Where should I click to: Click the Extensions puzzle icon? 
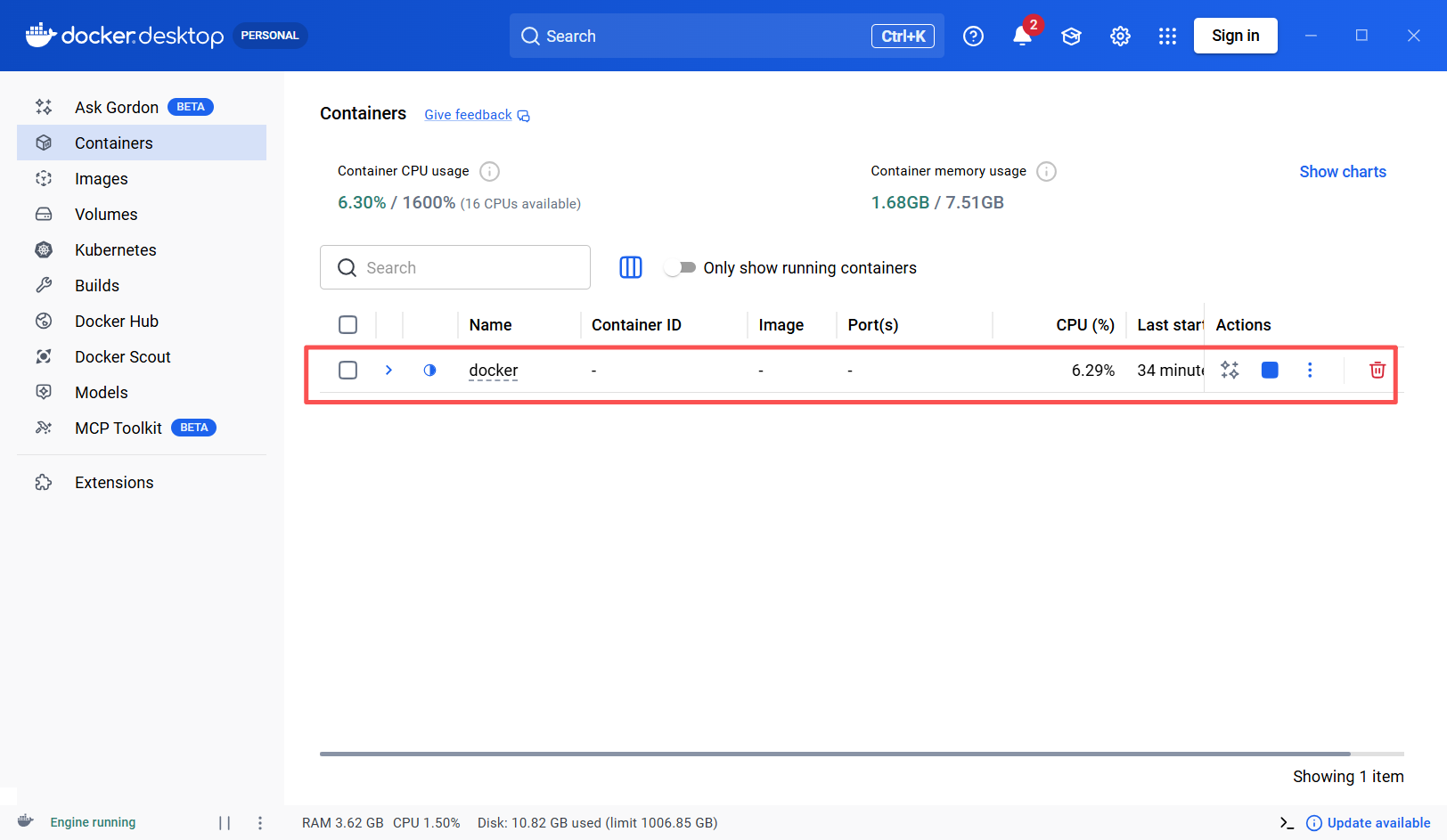coord(44,482)
